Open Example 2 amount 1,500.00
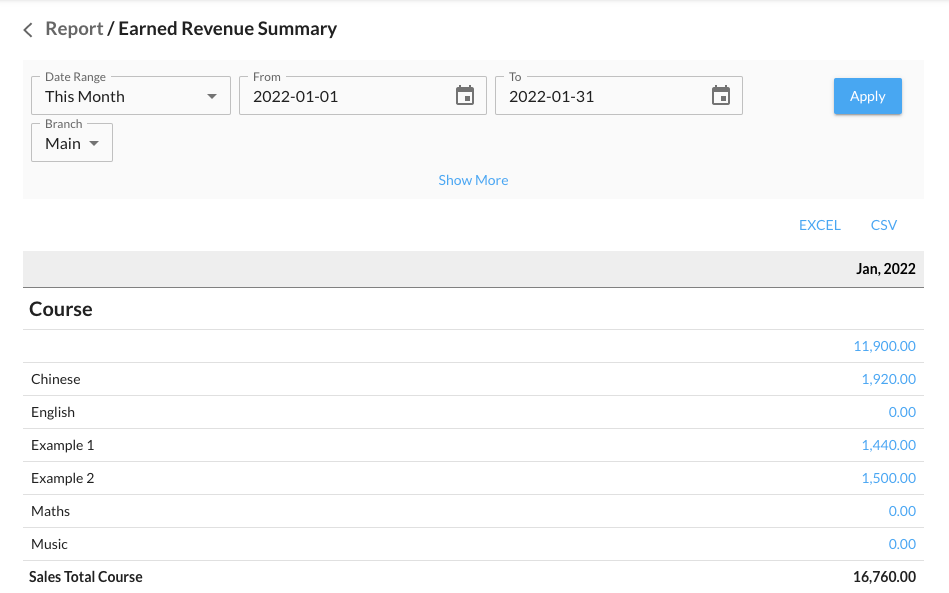 coord(888,478)
